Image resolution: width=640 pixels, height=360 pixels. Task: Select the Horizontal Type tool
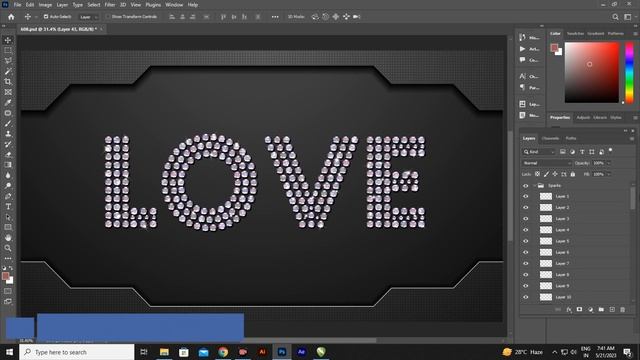(x=8, y=207)
